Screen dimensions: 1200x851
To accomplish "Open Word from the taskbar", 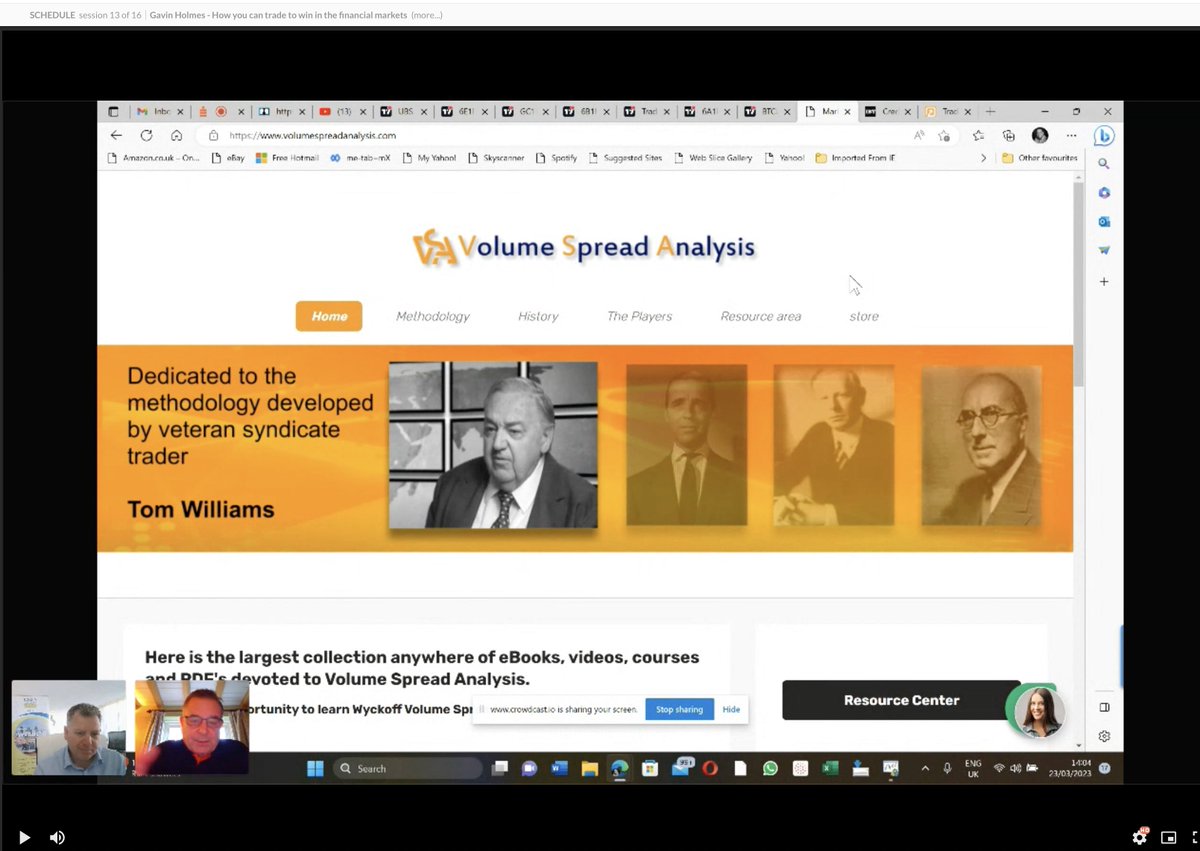I will pos(559,768).
